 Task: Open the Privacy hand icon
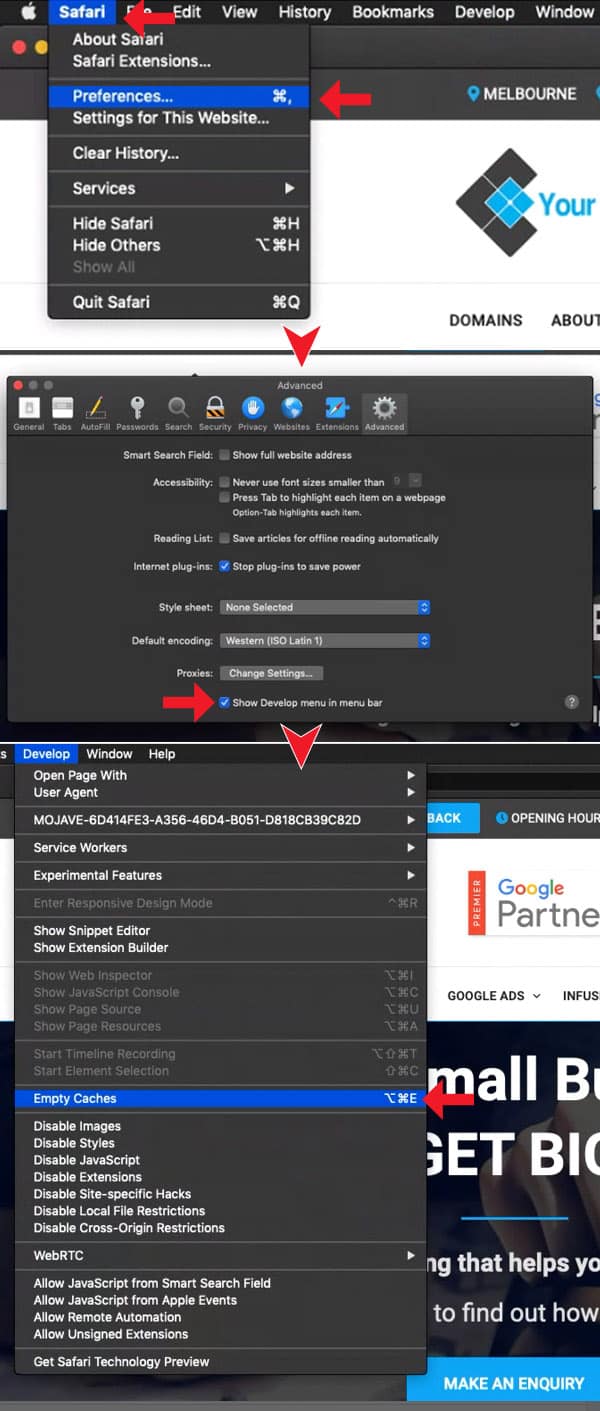252,408
